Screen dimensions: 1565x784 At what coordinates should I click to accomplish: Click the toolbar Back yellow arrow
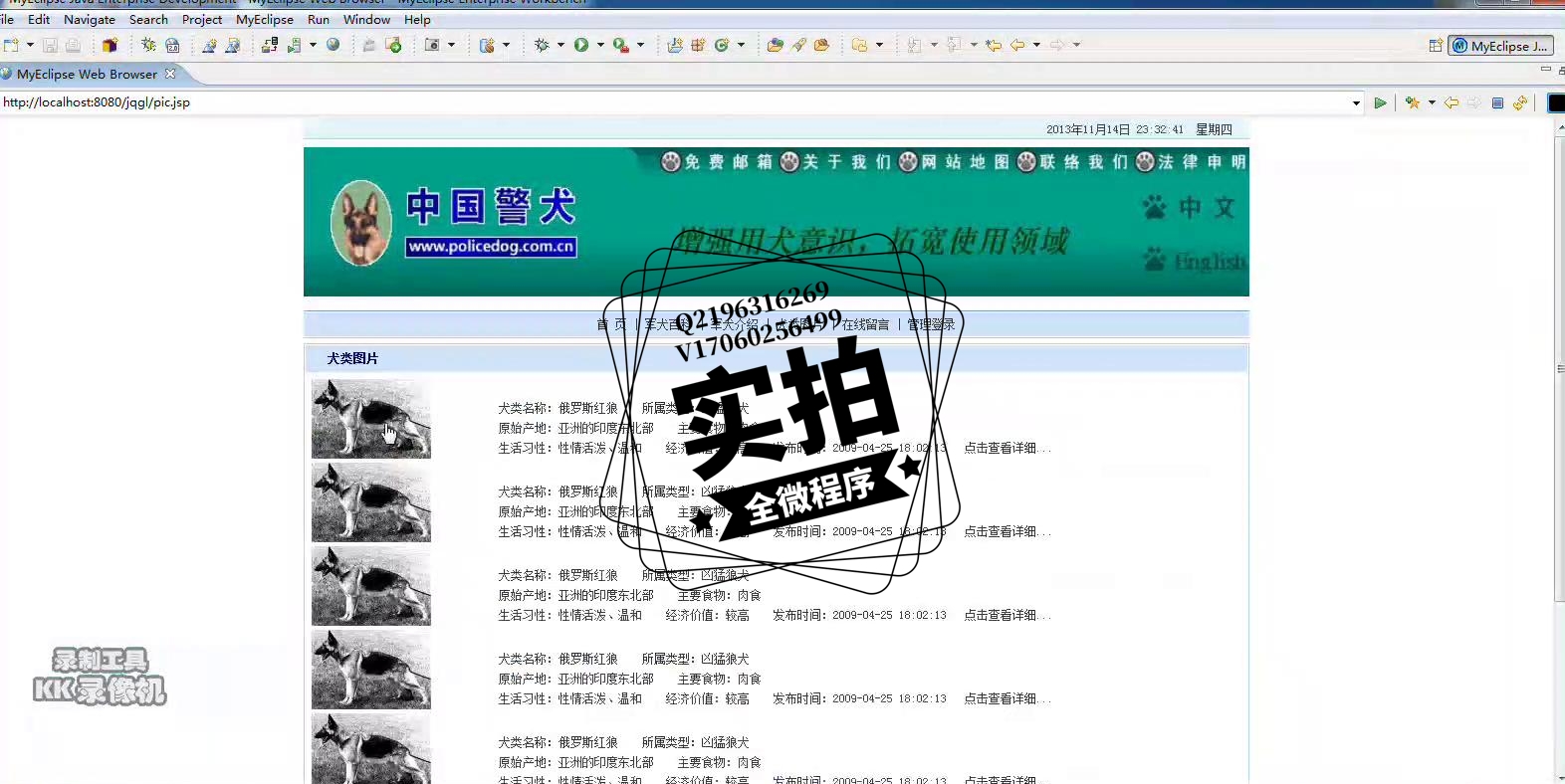[x=1017, y=45]
